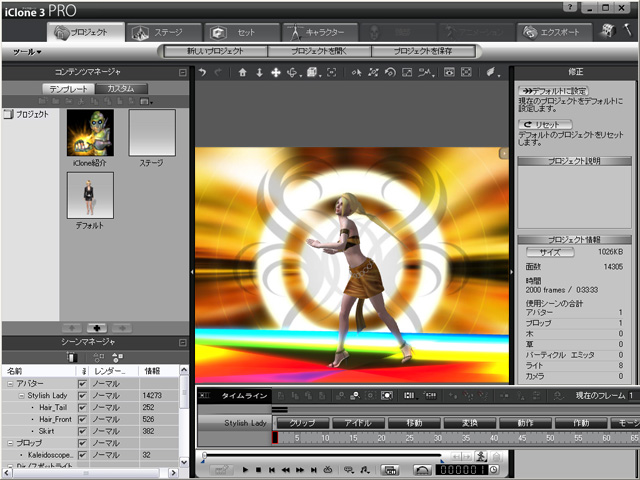
Task: Switch to the ステージ tab
Action: [164, 32]
